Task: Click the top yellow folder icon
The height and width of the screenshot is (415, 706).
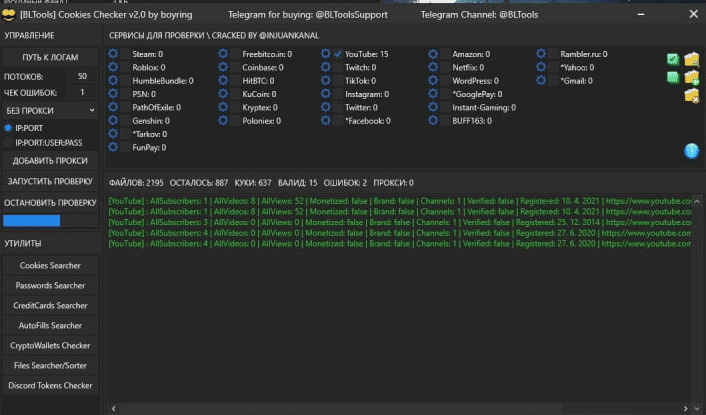Action: pyautogui.click(x=691, y=59)
